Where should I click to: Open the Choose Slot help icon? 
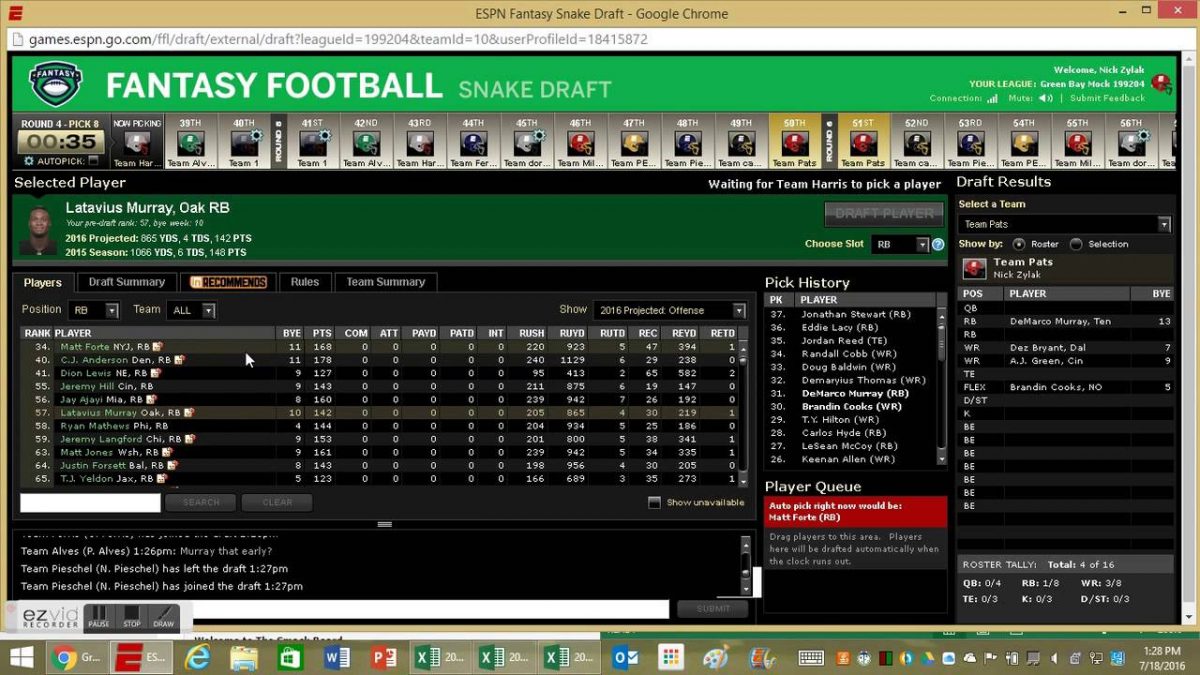[938, 244]
